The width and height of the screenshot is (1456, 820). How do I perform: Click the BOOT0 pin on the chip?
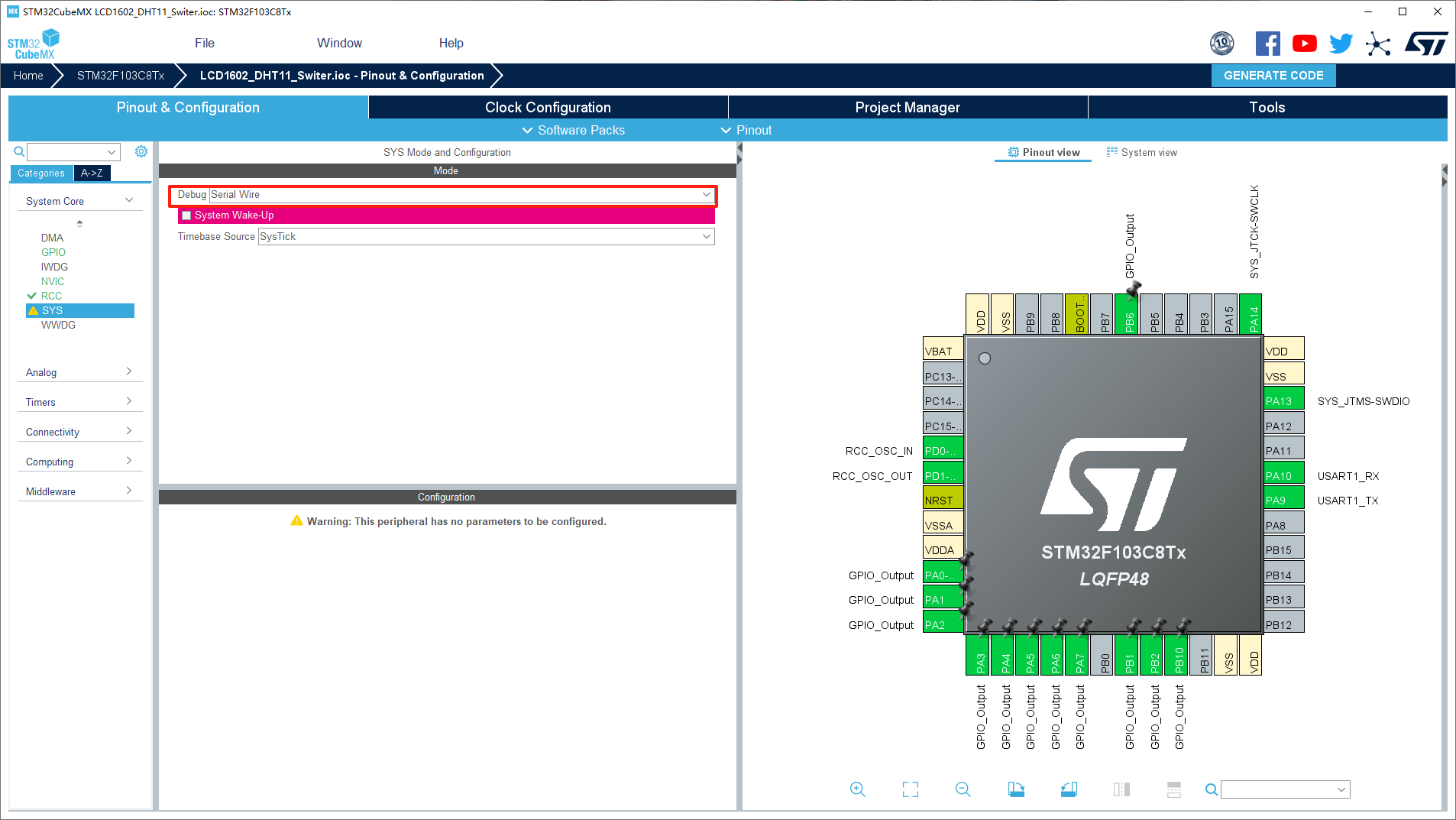coord(1077,313)
